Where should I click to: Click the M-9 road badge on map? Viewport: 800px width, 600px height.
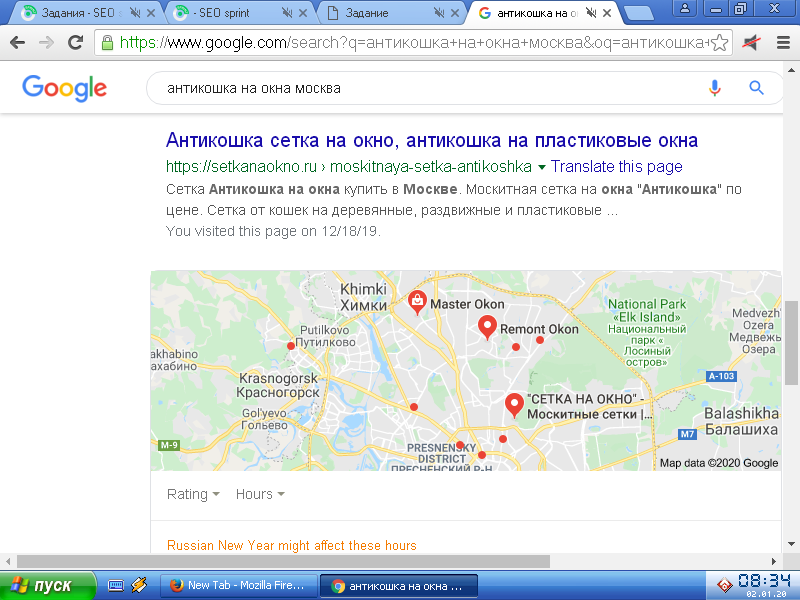coord(169,445)
